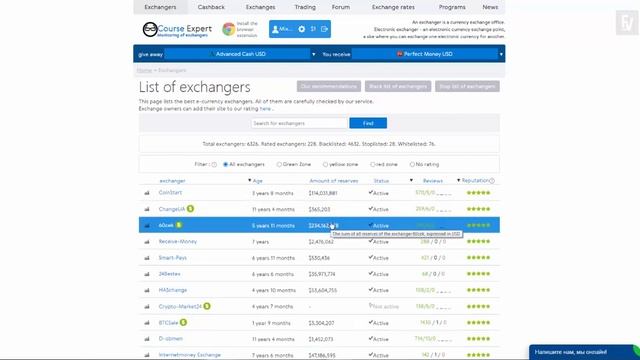Open the Programs top menu tab

[452, 7]
